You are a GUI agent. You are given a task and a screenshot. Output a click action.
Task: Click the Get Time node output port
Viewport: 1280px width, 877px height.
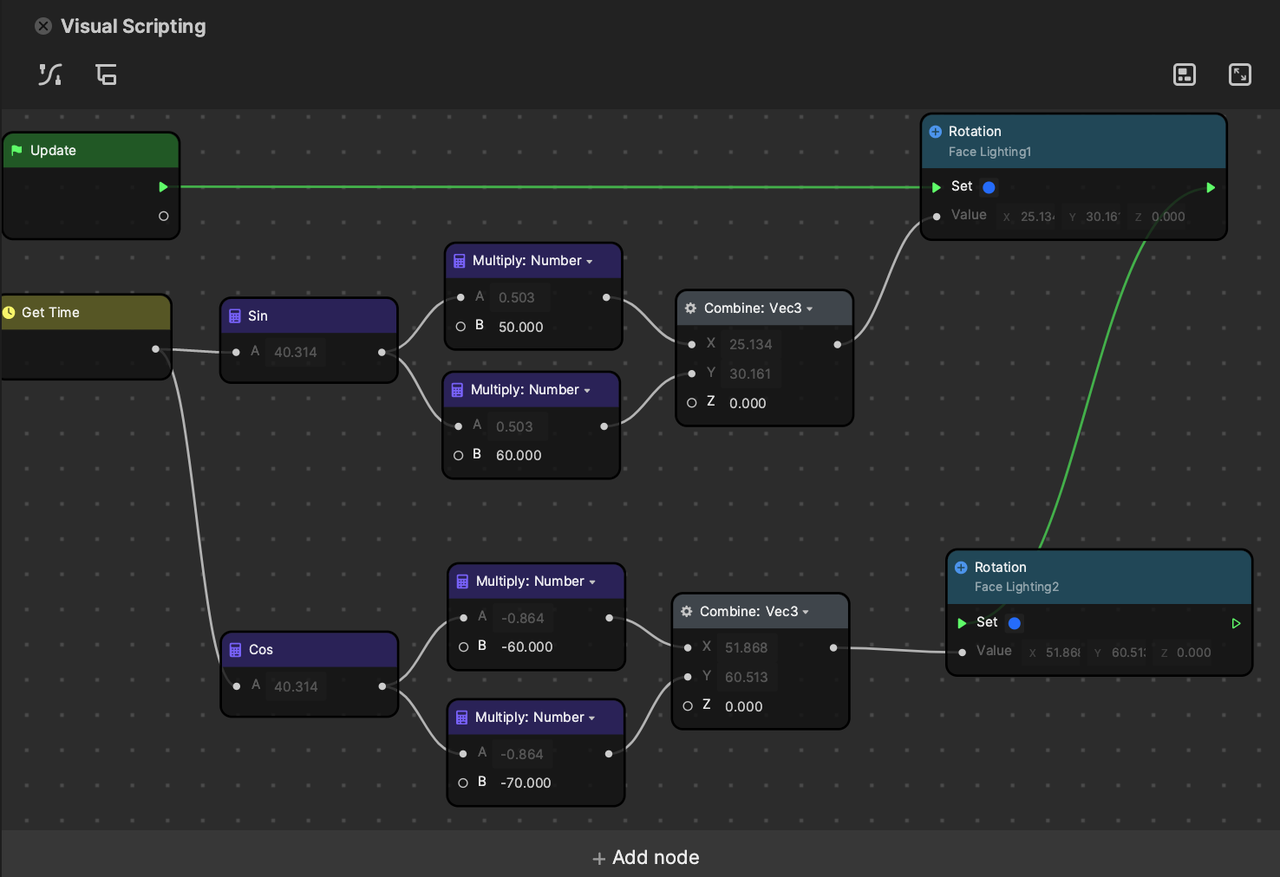pyautogui.click(x=155, y=349)
